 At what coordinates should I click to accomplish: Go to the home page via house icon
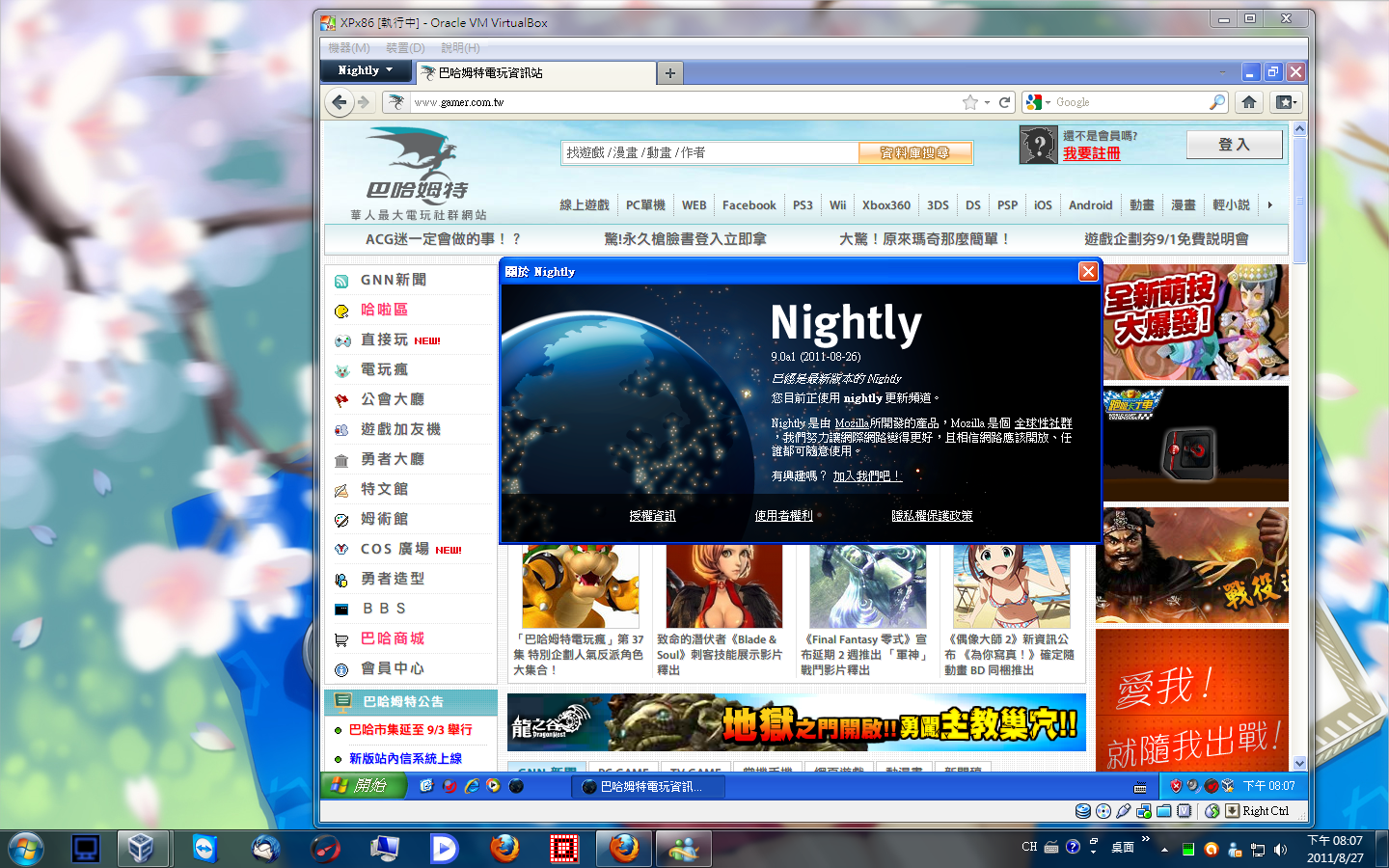(x=1249, y=102)
